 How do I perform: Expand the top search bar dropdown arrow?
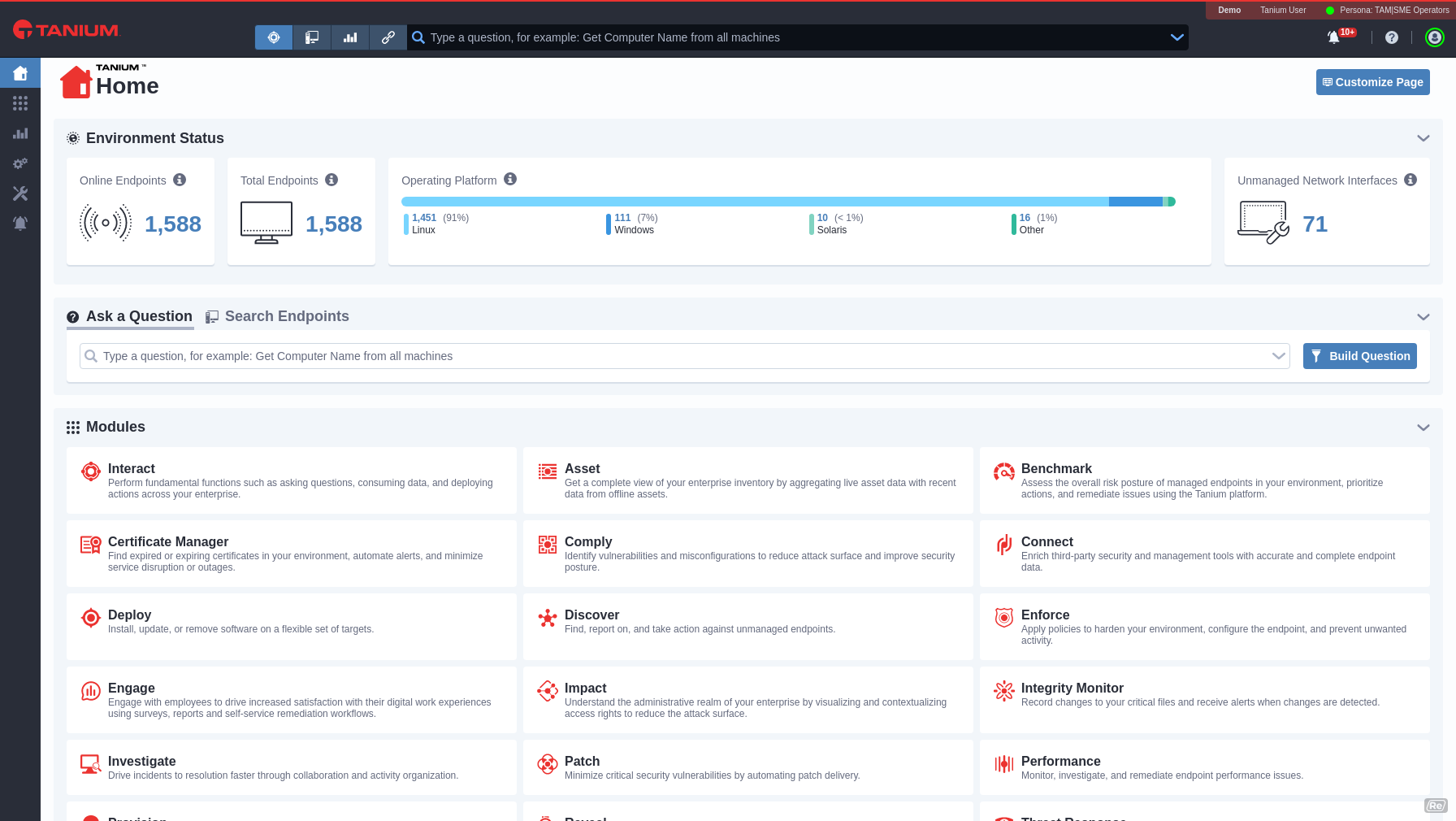(x=1176, y=37)
